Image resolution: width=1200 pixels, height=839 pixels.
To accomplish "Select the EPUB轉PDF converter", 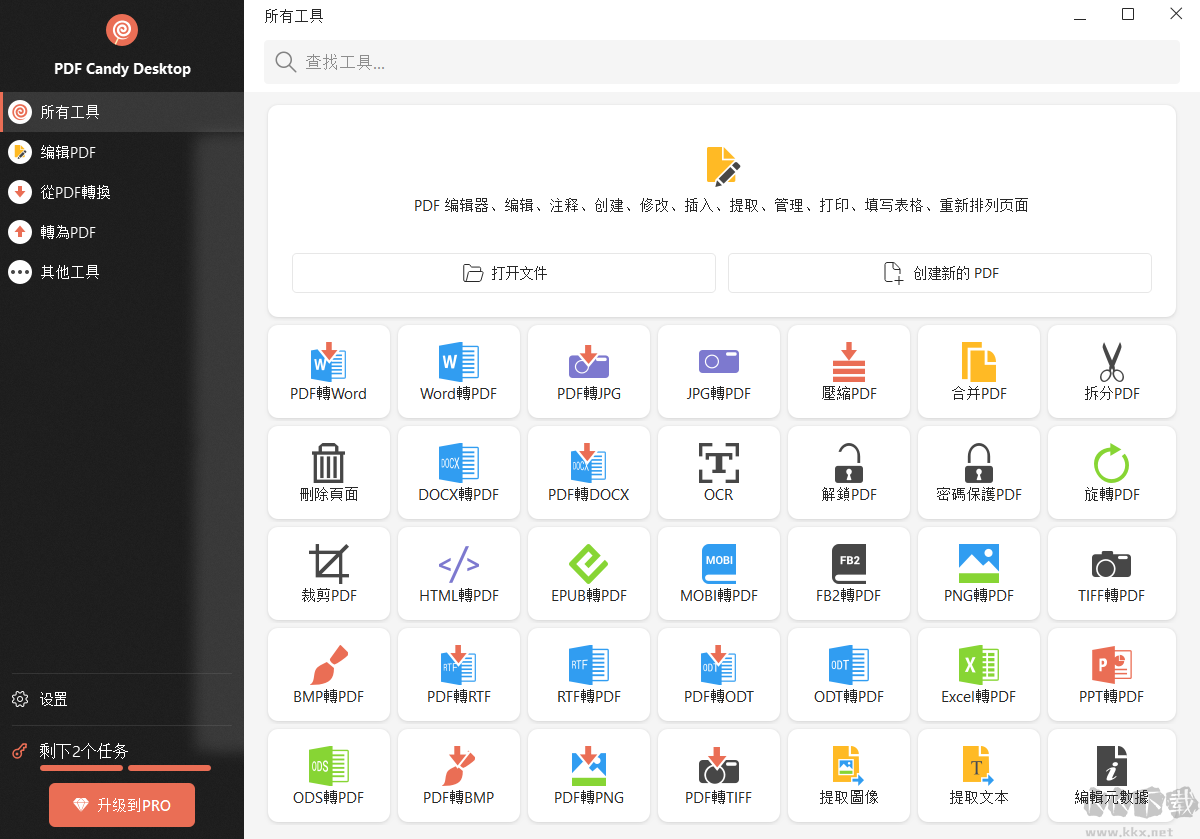I will 588,573.
